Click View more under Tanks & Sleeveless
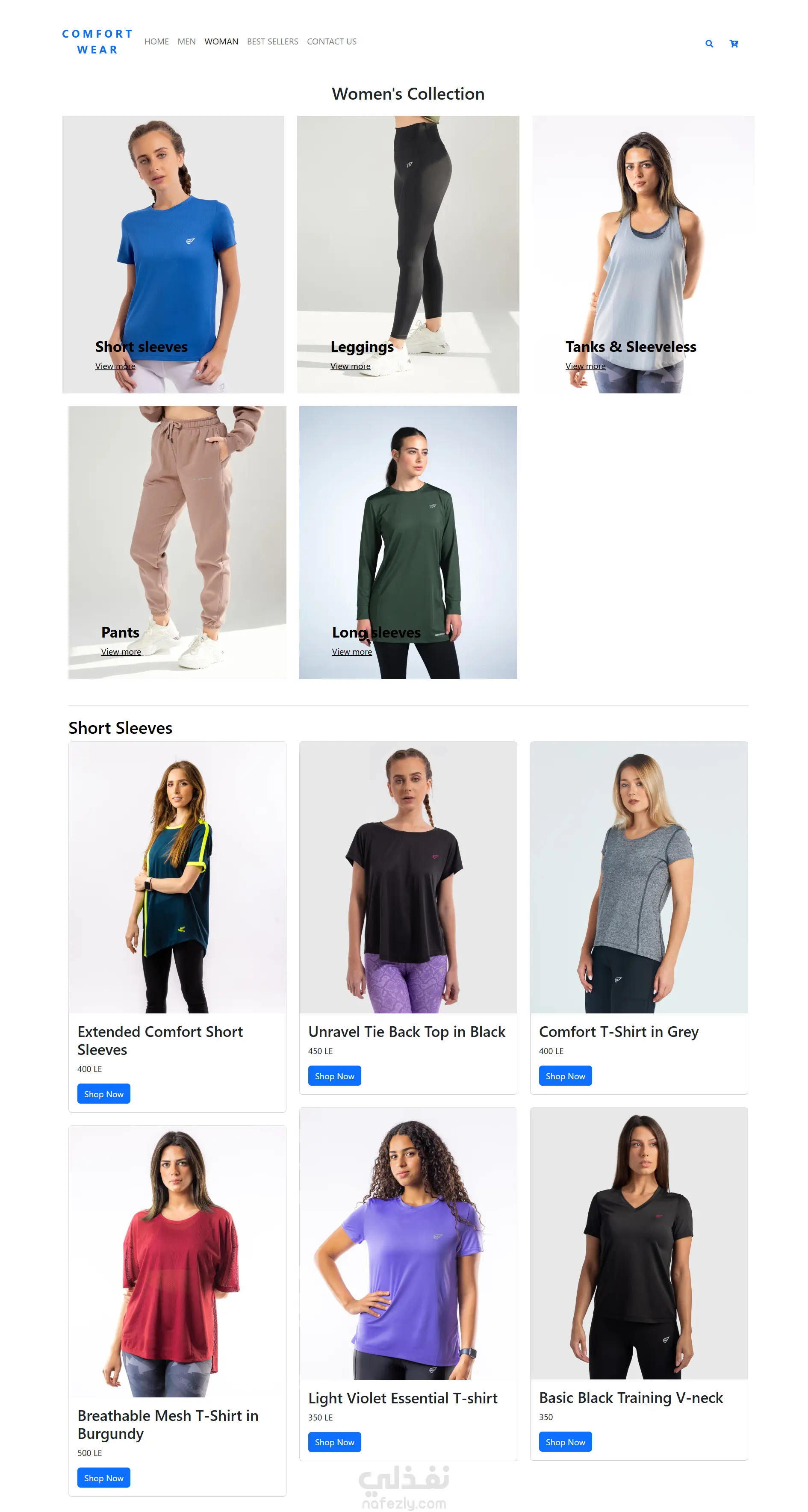Screen dimensions: 808x1512 coord(585,366)
